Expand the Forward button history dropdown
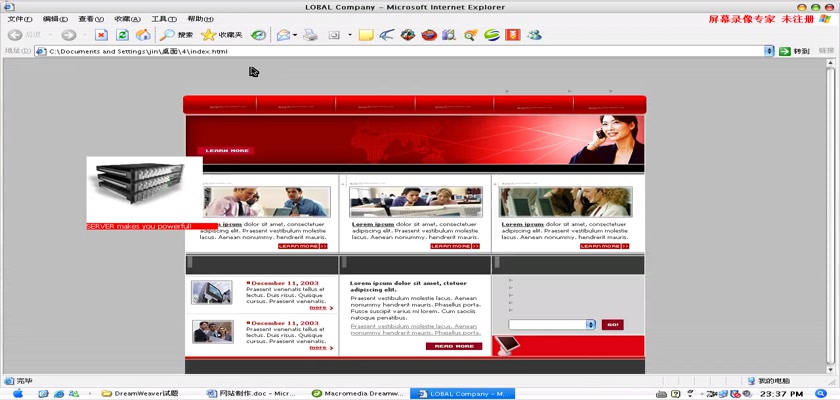 pos(85,35)
